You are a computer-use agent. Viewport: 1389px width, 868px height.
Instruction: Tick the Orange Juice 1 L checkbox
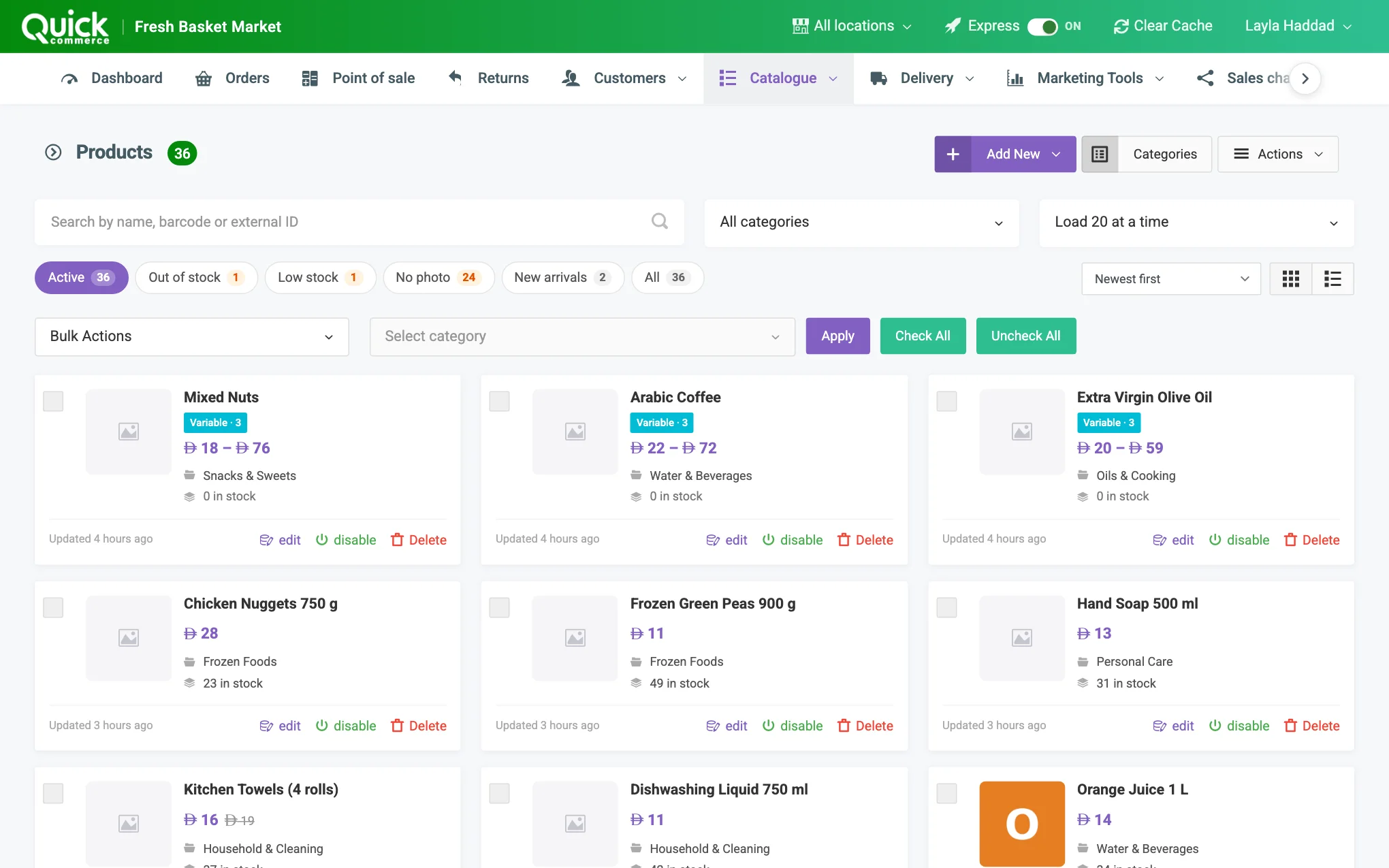(x=946, y=793)
